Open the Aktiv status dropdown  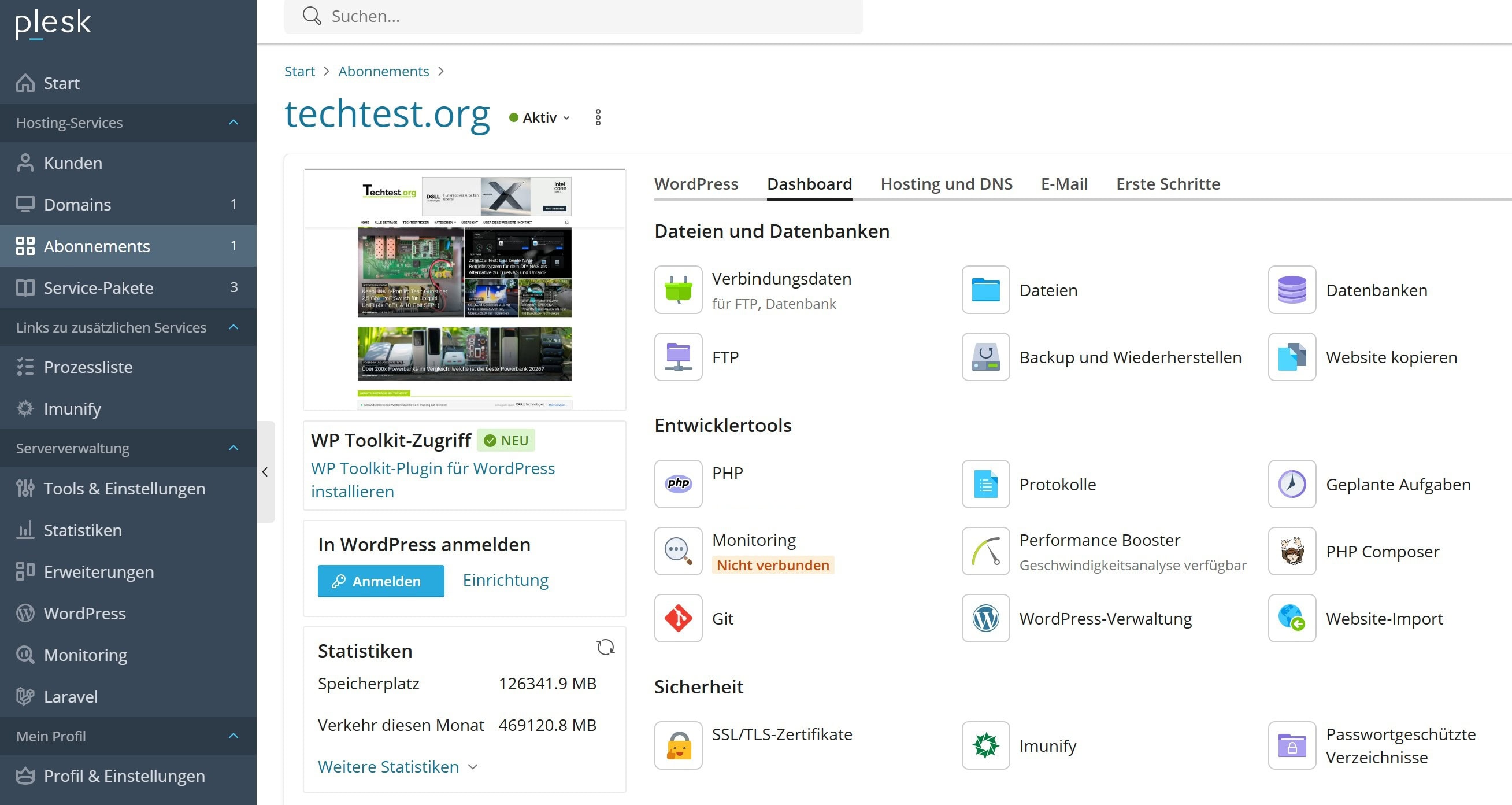[x=539, y=117]
